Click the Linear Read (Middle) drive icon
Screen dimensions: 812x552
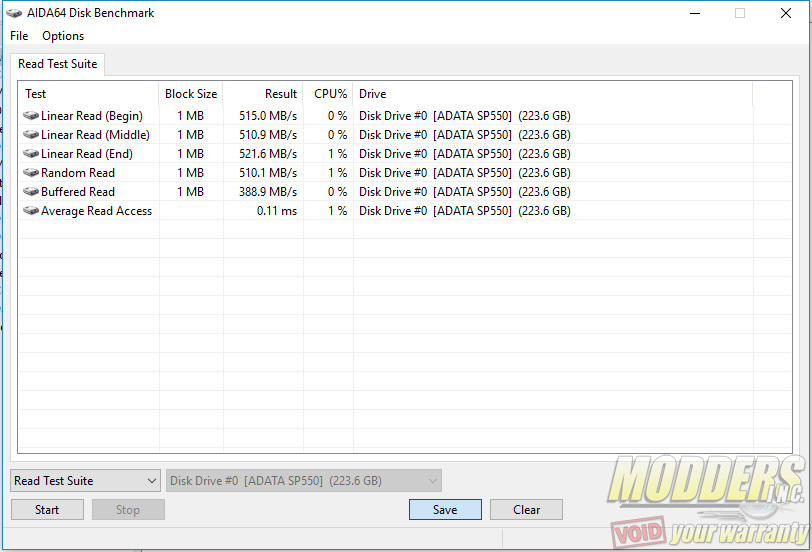31,134
